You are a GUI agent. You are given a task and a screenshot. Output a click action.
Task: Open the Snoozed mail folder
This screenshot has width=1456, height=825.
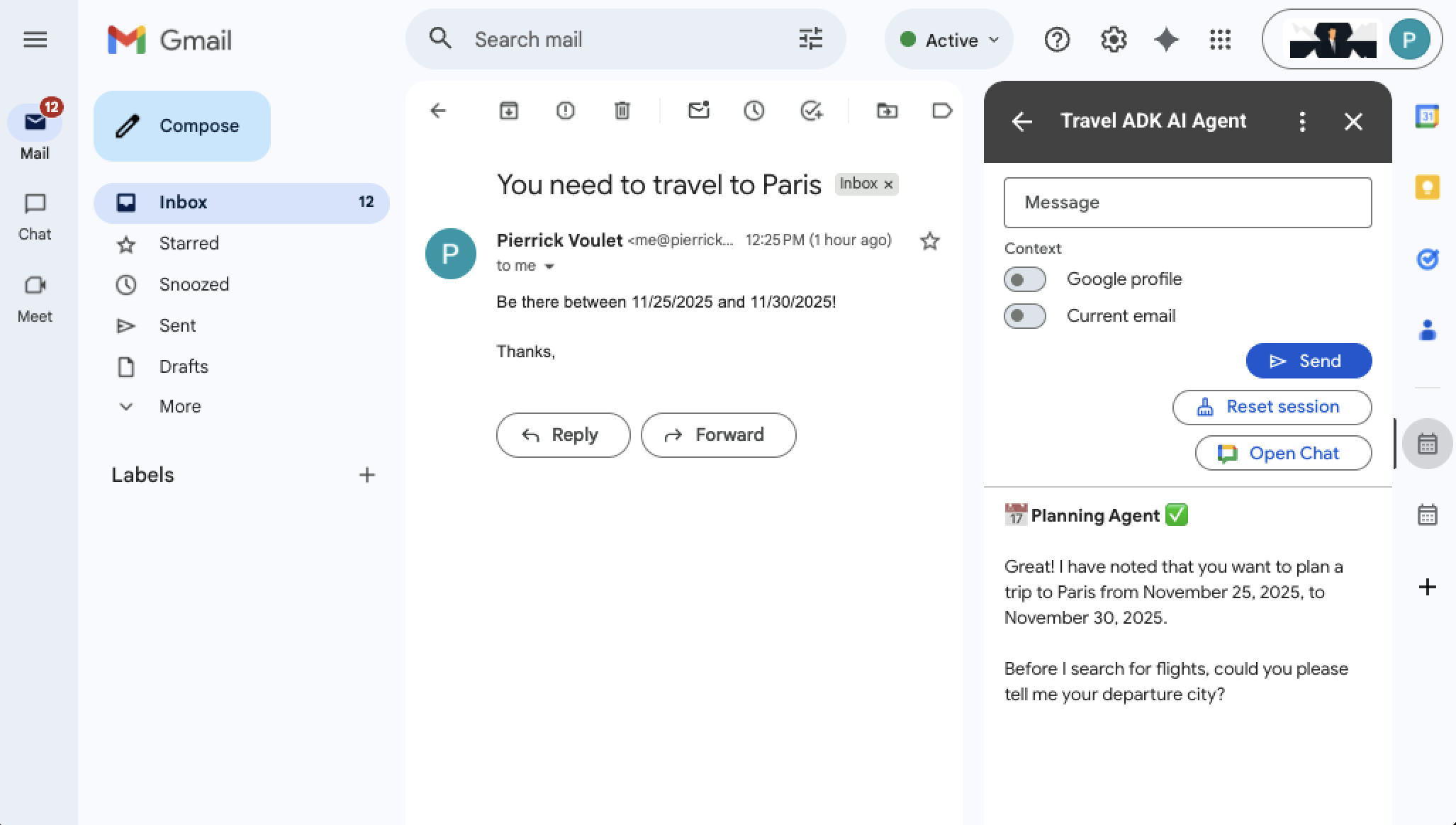(x=194, y=284)
